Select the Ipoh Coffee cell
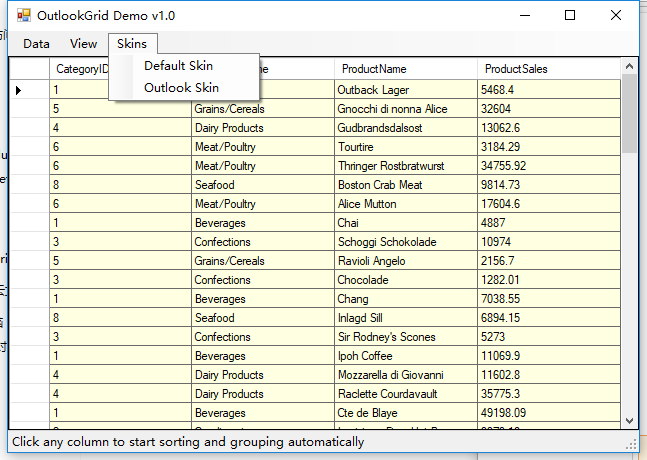 point(406,355)
